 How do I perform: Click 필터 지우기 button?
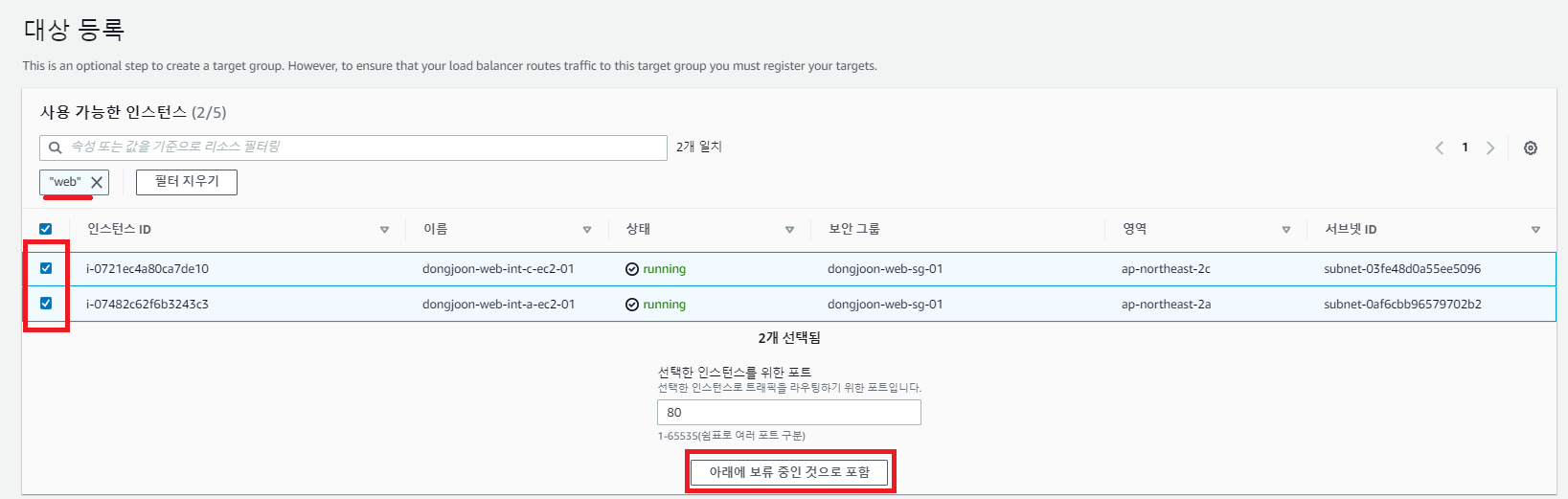coord(187,182)
